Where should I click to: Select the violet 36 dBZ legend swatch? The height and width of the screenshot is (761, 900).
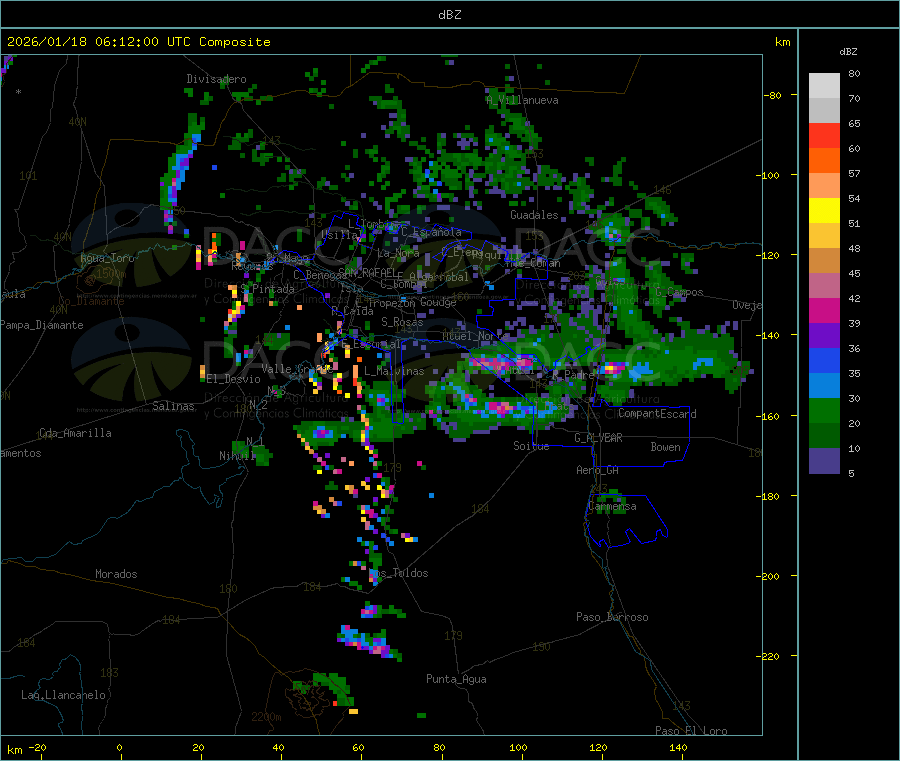click(x=824, y=336)
